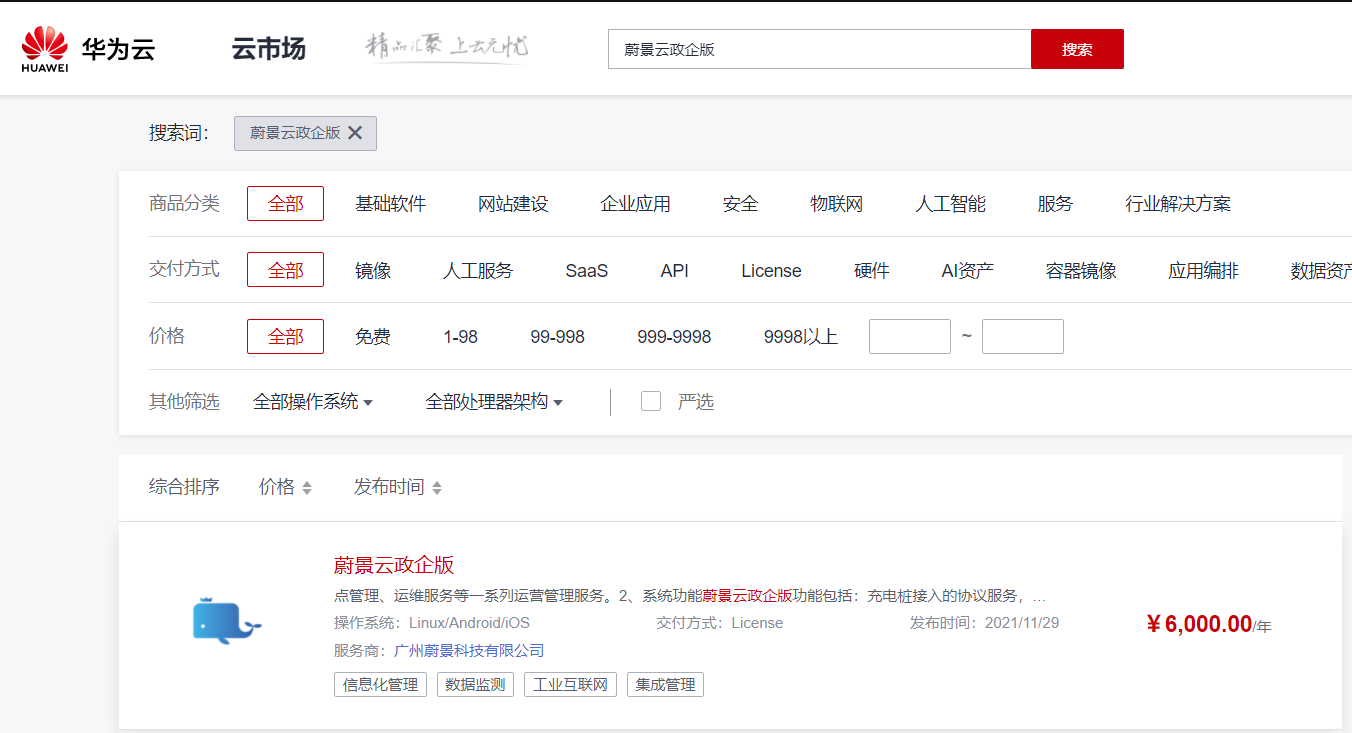Open 广州蔚景科技有限公司 vendor link
Viewport: 1352px width, 733px height.
[x=469, y=651]
